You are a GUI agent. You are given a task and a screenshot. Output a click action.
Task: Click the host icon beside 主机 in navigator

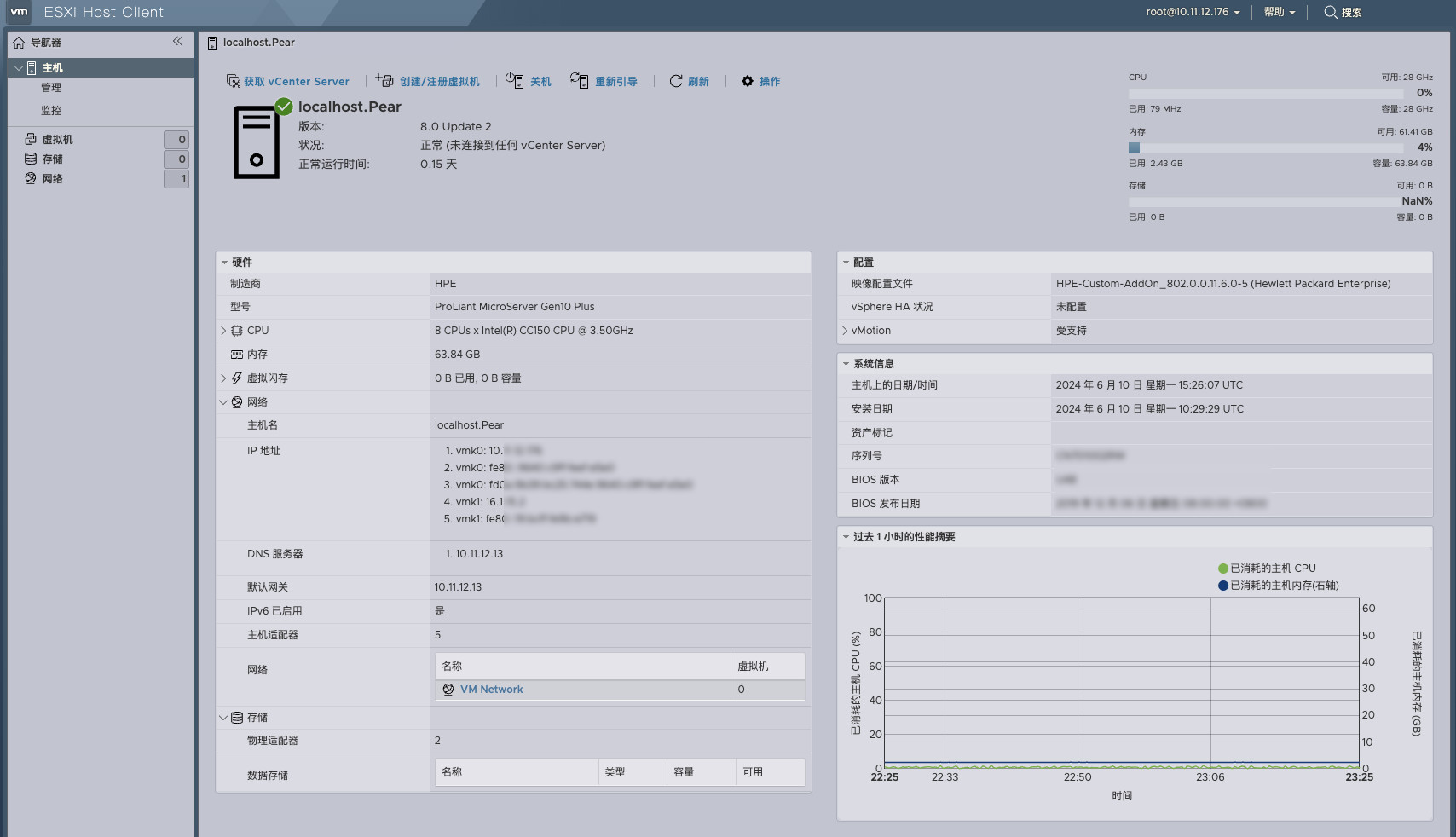(32, 67)
